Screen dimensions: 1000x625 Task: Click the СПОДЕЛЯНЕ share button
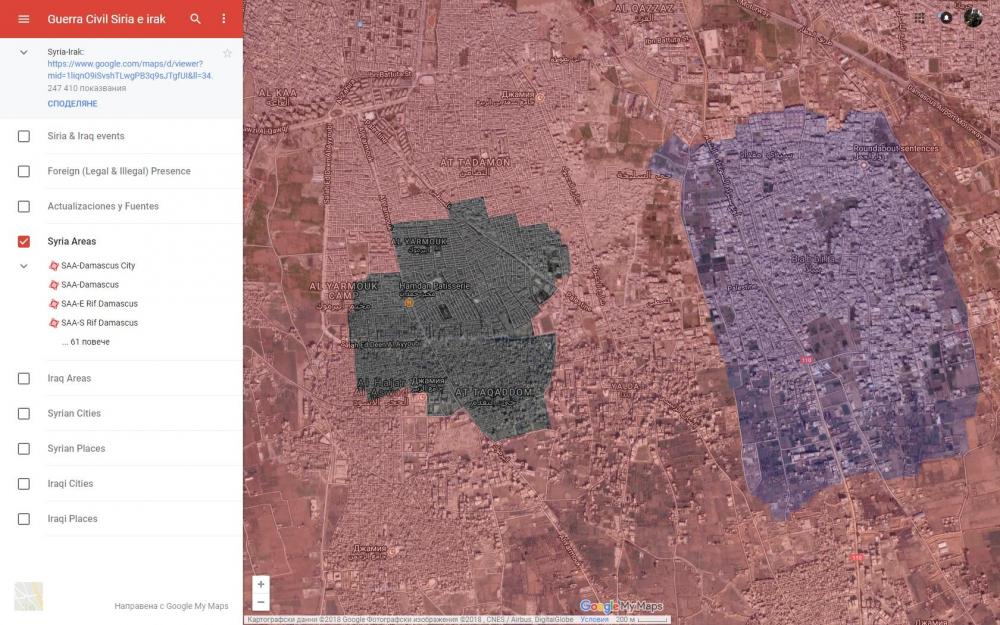(72, 103)
